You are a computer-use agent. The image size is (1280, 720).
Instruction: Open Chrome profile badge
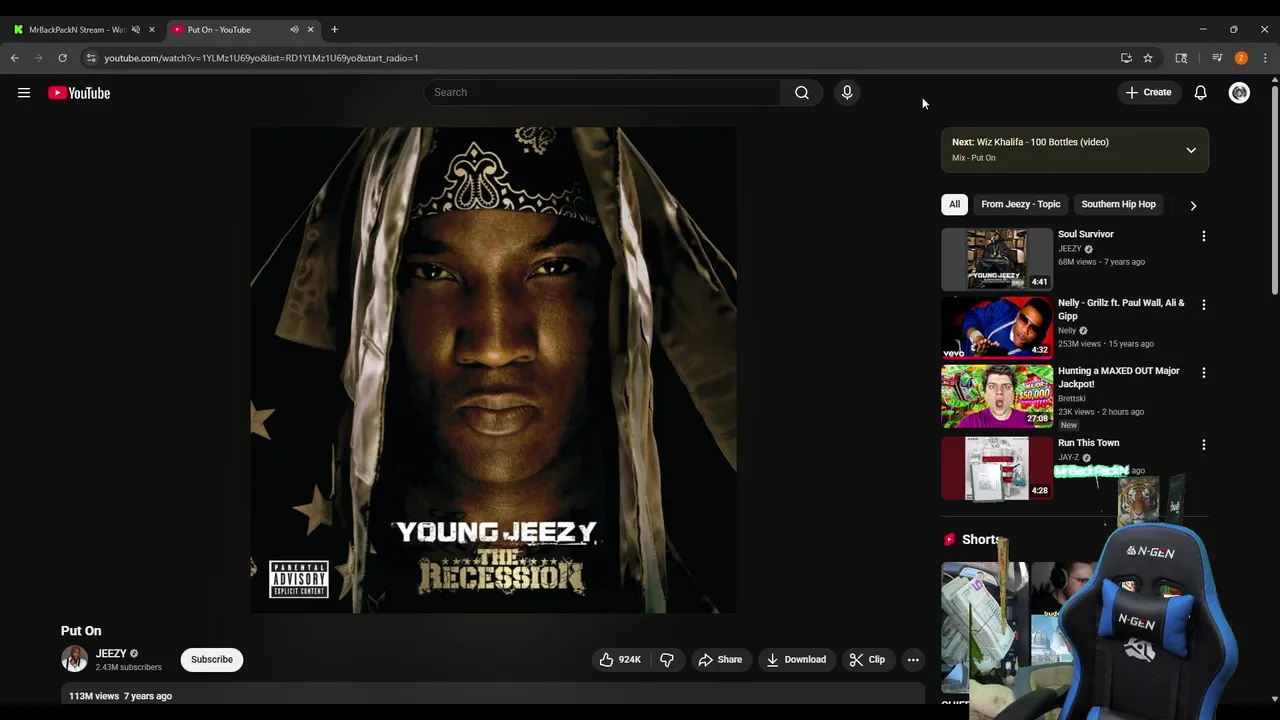(1241, 58)
